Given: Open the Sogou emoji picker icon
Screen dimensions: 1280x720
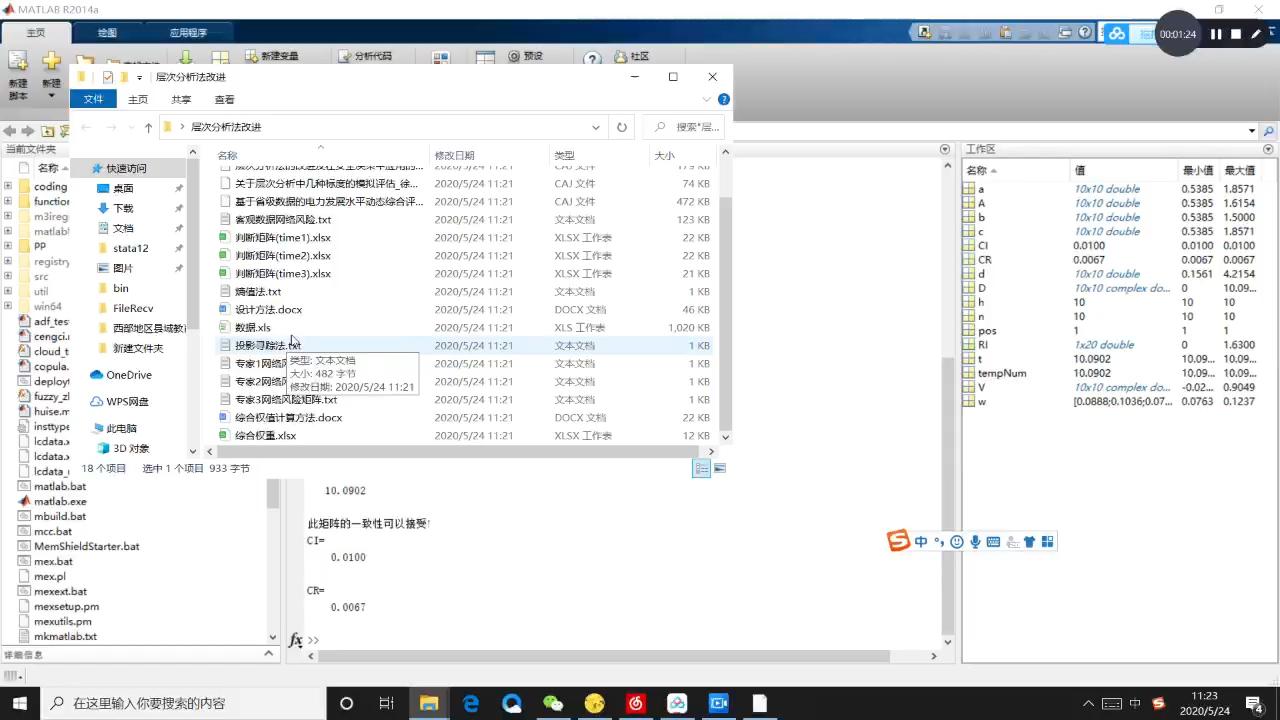Looking at the screenshot, I should tap(956, 541).
